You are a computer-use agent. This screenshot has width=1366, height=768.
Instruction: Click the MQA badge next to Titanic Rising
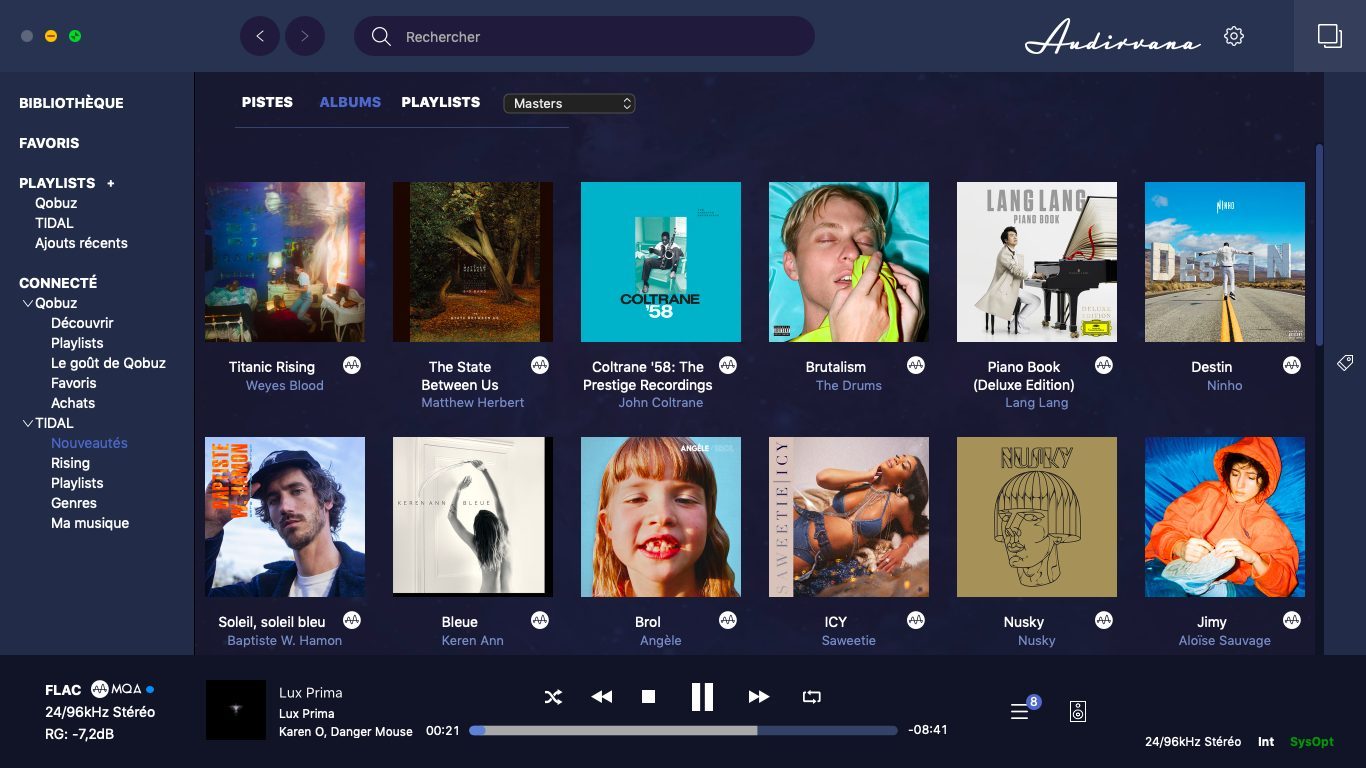pos(352,365)
